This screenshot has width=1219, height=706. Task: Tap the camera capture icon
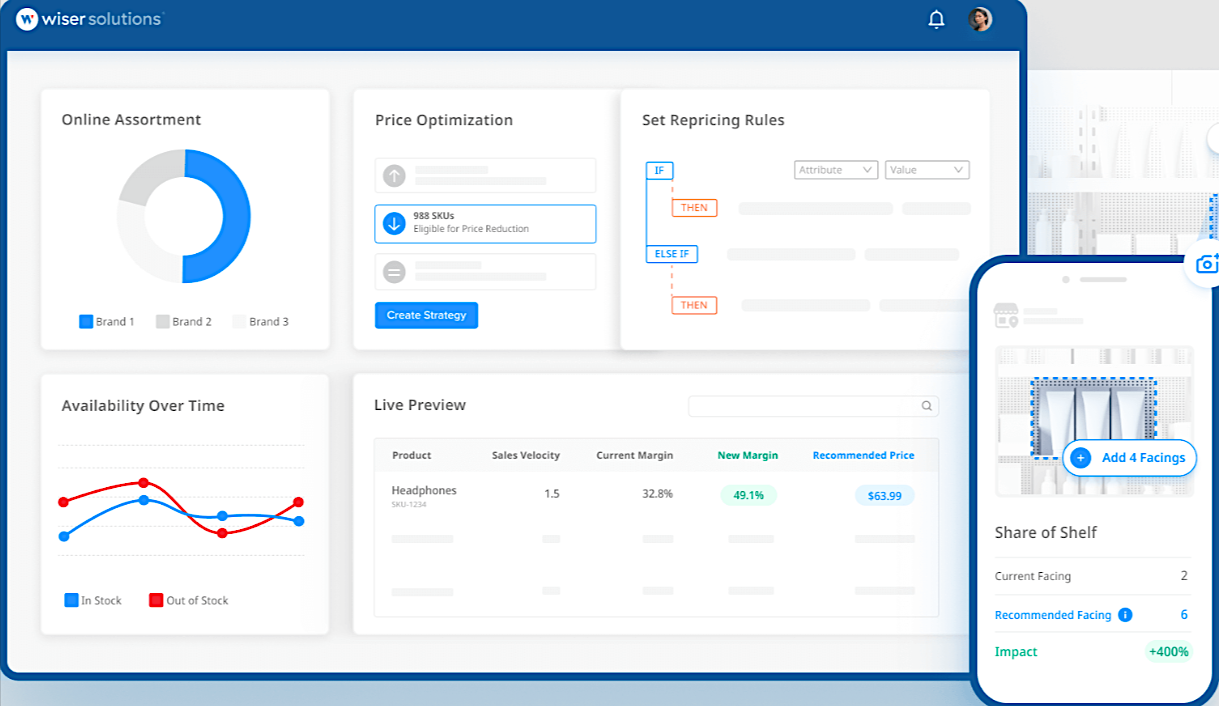coord(1208,264)
